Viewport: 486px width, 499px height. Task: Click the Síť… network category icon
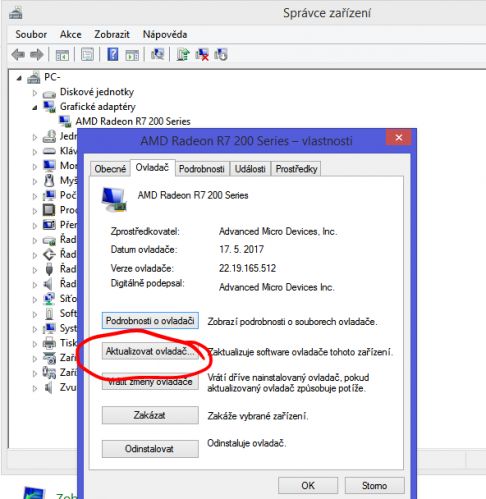click(49, 298)
